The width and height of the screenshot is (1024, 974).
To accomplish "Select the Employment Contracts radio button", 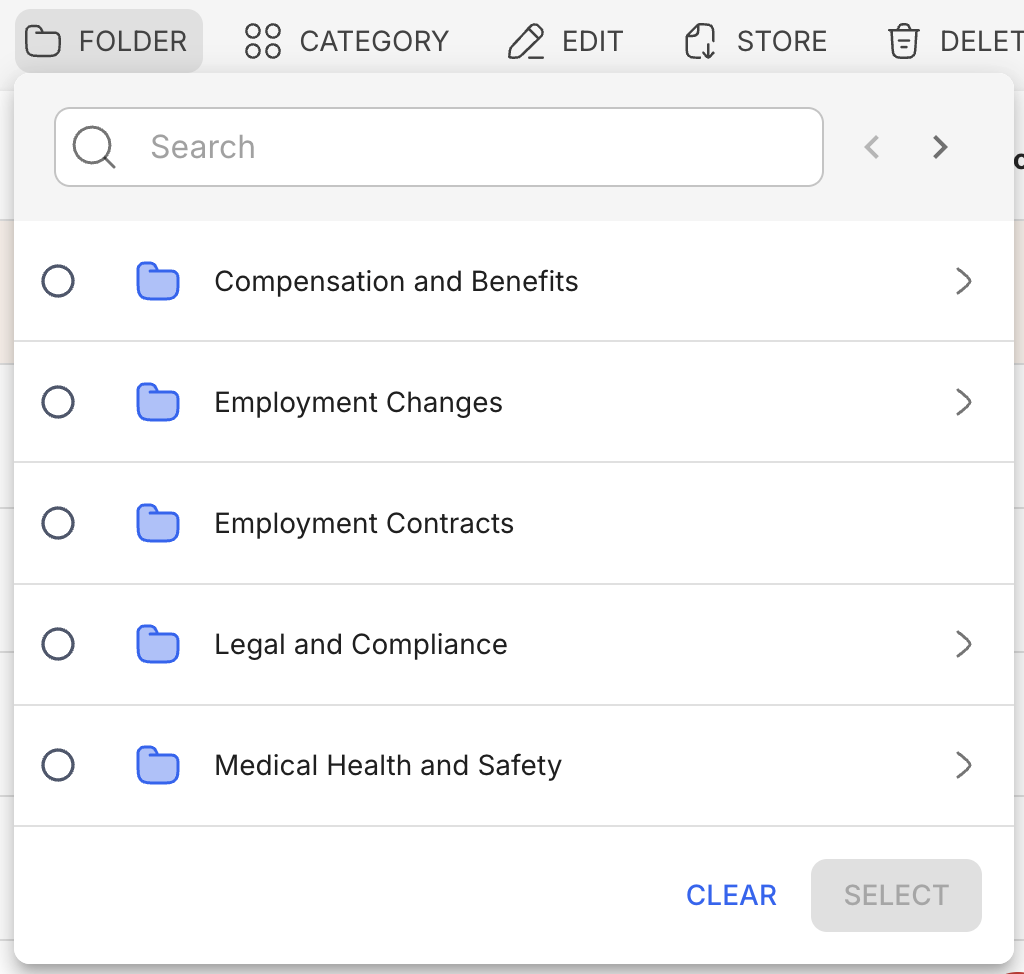I will click(x=58, y=524).
